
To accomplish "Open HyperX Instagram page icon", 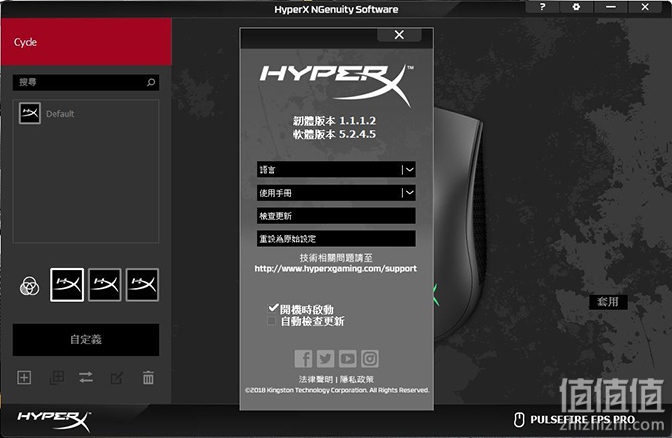I will pyautogui.click(x=370, y=359).
